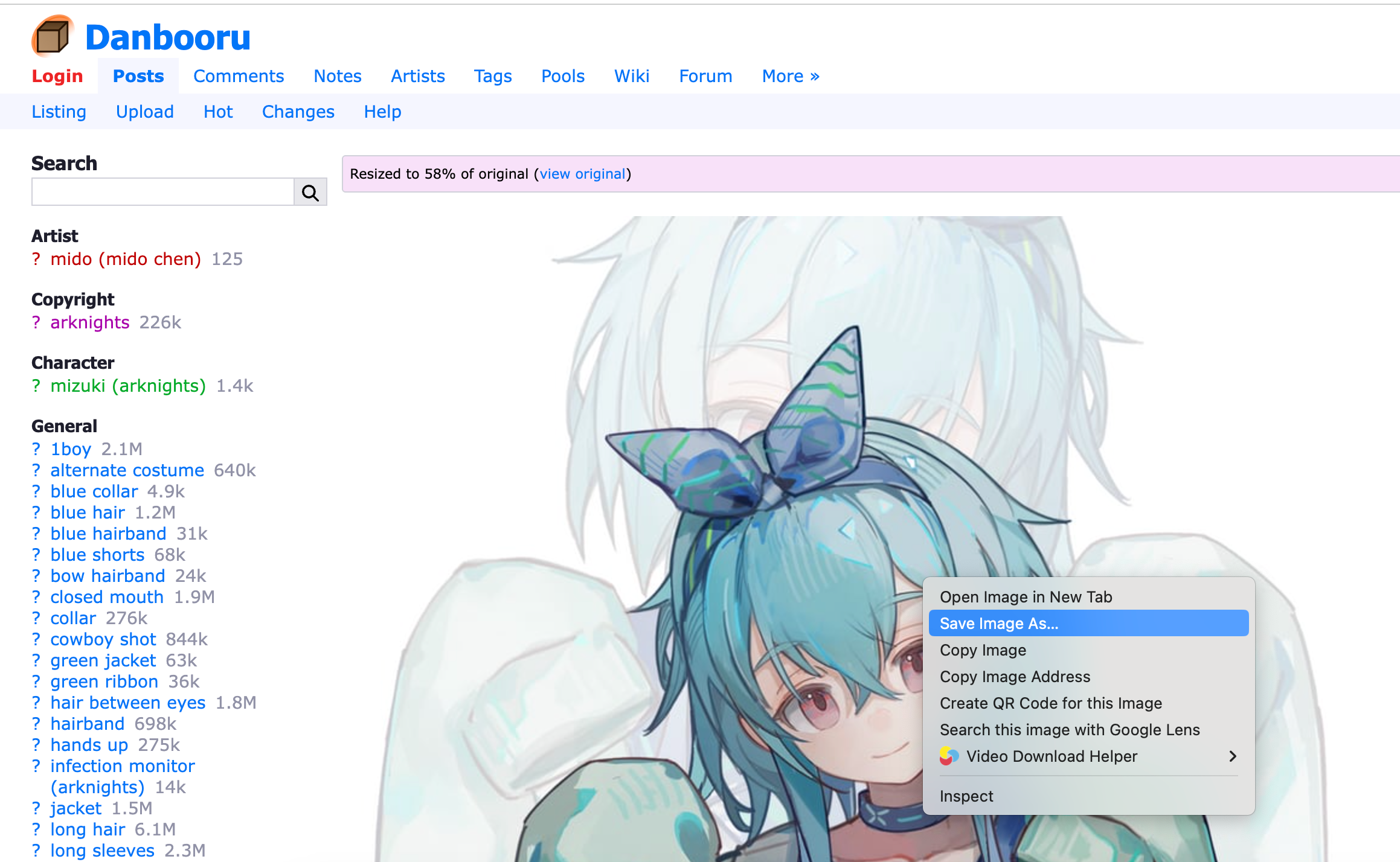Open wiki question mark for arknights tag
The width and height of the screenshot is (1400, 862).
36,322
